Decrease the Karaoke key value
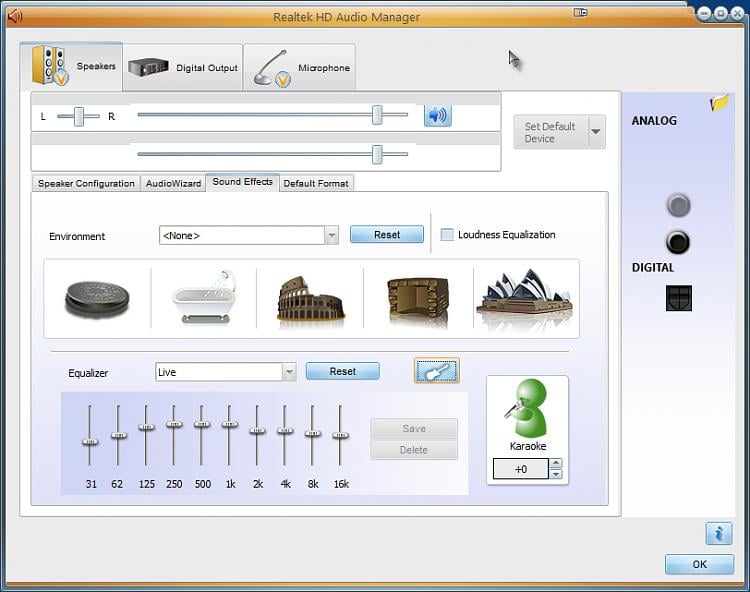The width and height of the screenshot is (750, 592). point(555,474)
